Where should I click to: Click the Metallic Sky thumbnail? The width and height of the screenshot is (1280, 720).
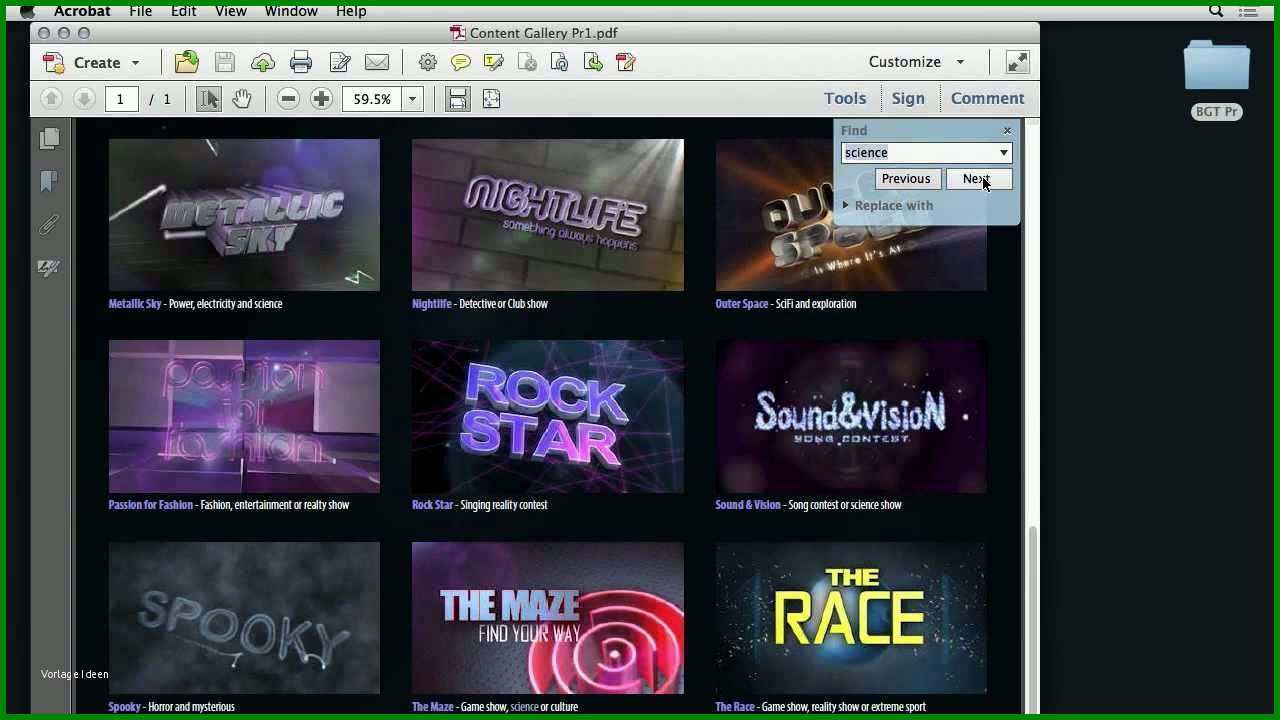pos(244,215)
